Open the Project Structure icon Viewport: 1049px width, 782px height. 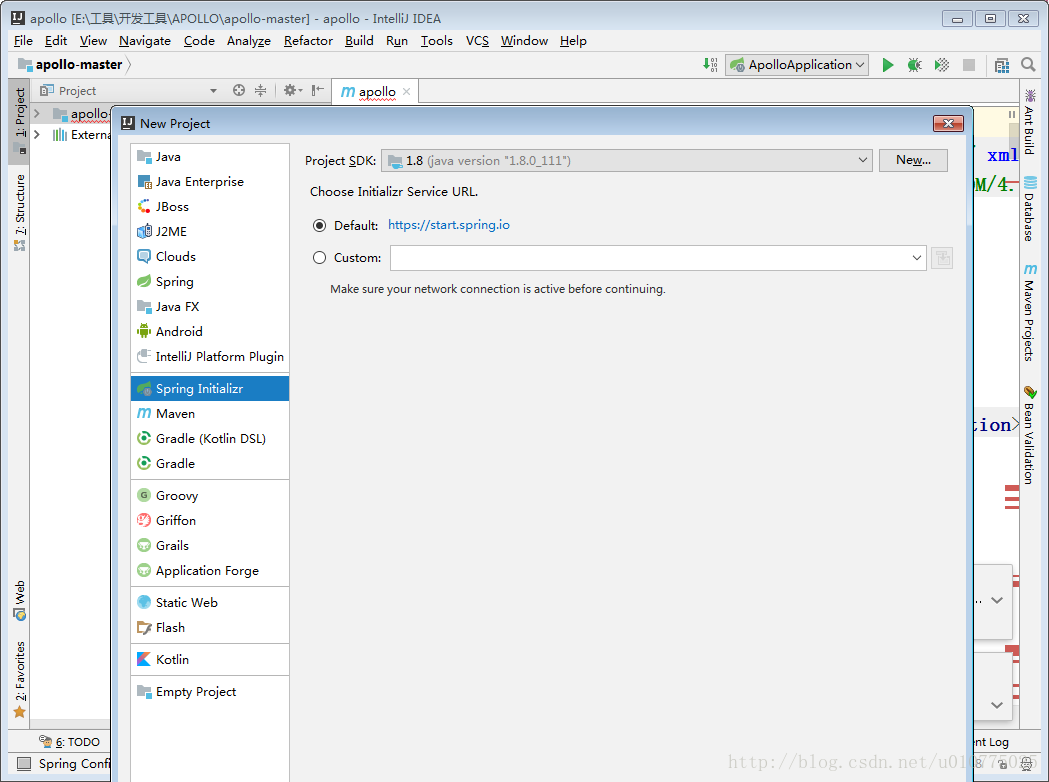(1002, 65)
